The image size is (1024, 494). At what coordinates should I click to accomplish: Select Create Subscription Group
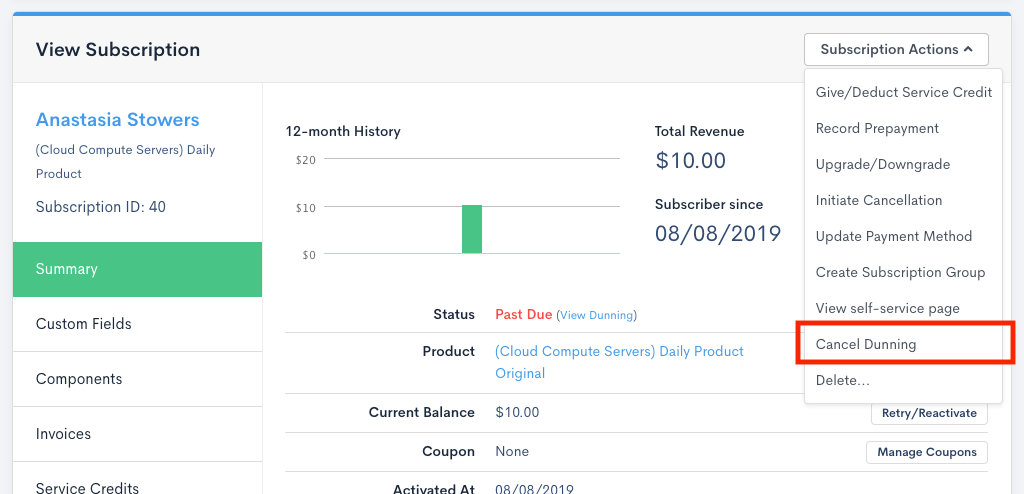click(900, 272)
